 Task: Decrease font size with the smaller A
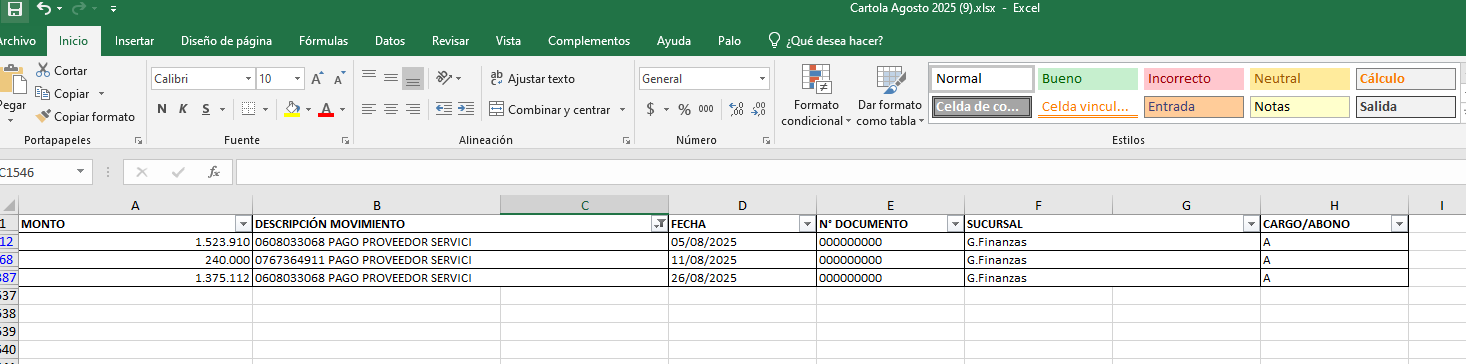[x=340, y=79]
